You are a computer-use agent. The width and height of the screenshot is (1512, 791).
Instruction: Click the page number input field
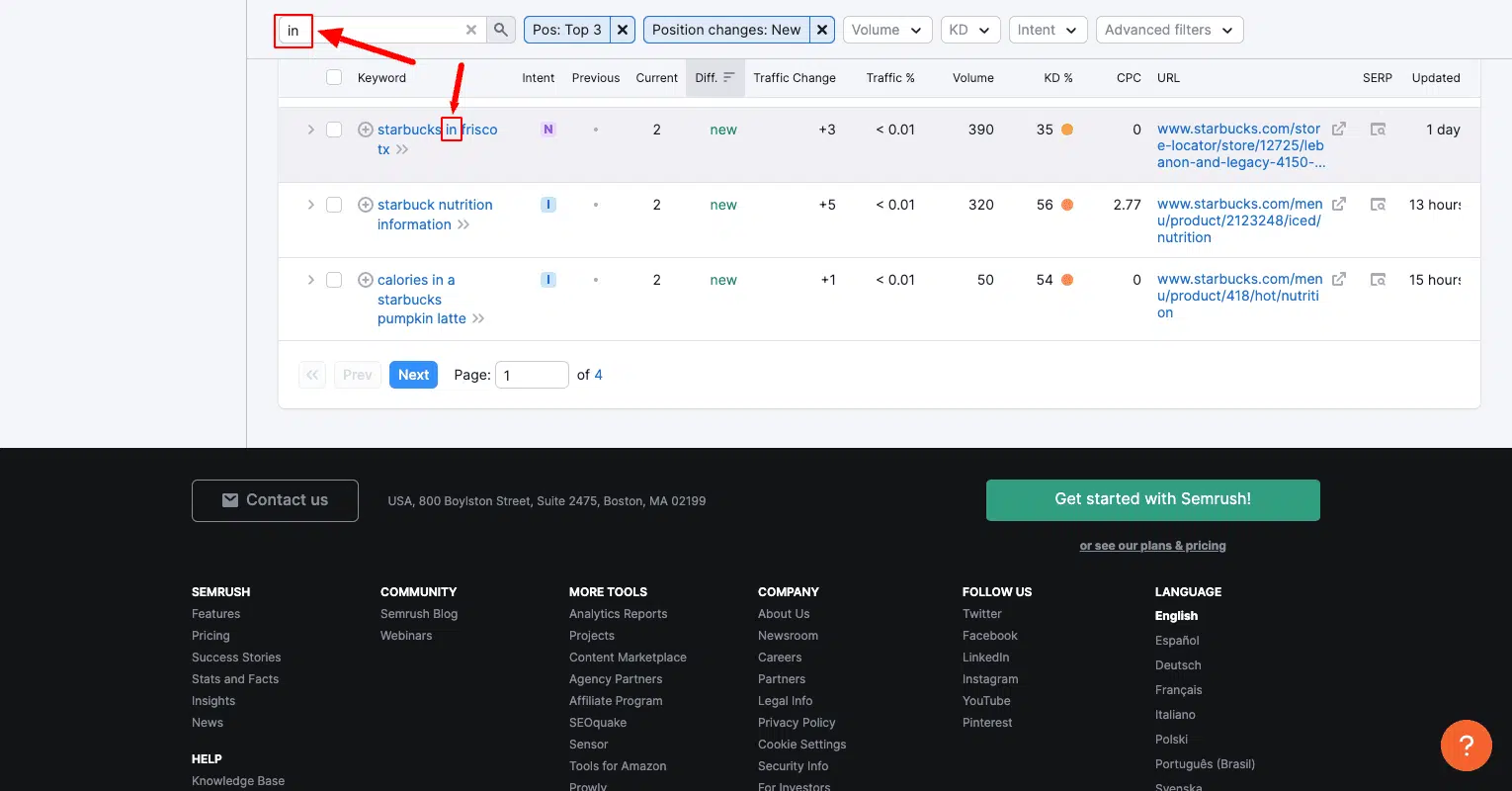point(532,375)
